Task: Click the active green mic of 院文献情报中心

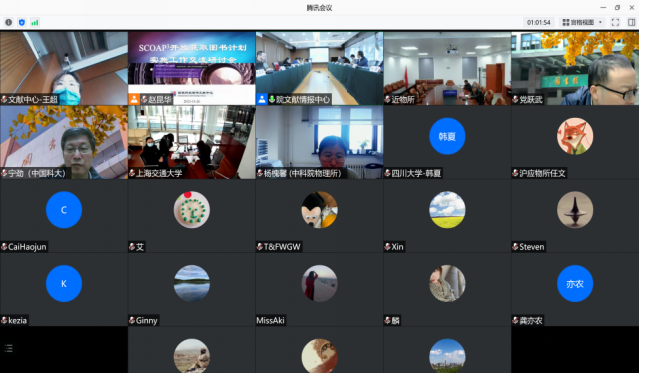Action: [x=272, y=99]
